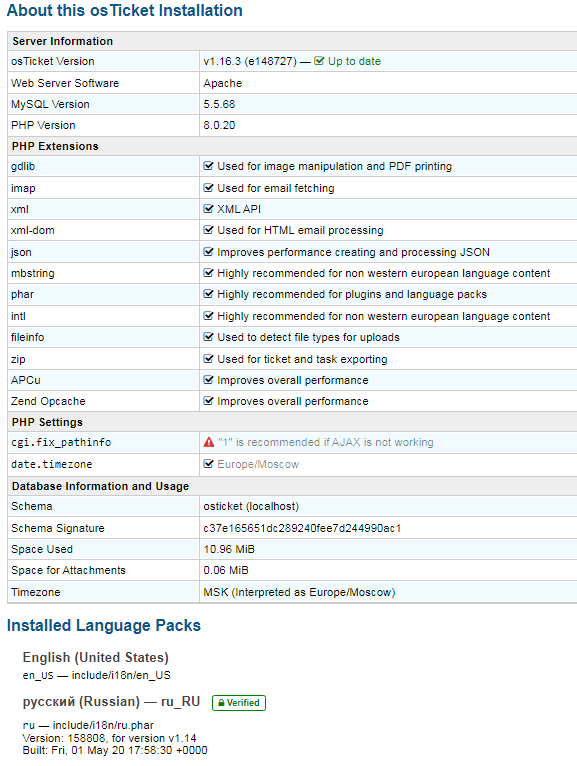Click the check icon in fileinfo row
The width and height of the screenshot is (577, 766).
[208, 337]
